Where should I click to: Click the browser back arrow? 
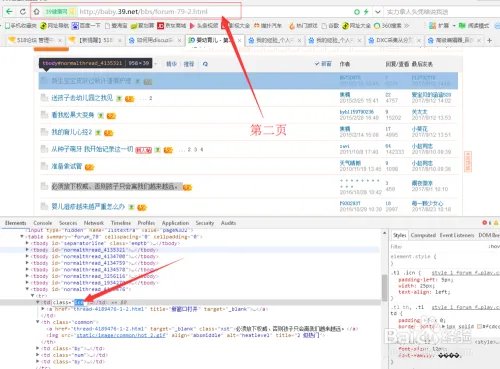click(9, 12)
